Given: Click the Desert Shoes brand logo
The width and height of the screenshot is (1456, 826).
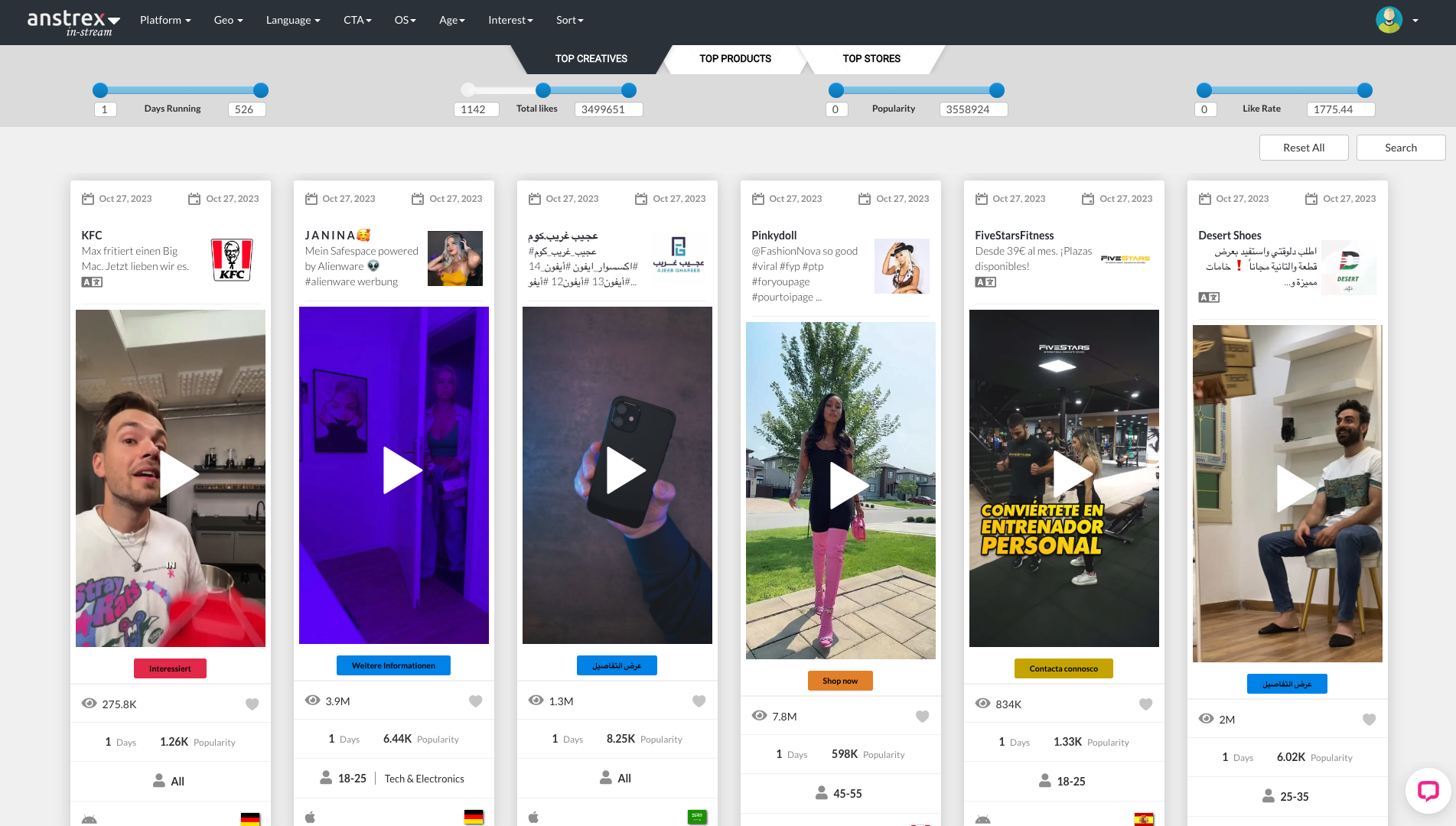Looking at the screenshot, I should click(x=1349, y=268).
